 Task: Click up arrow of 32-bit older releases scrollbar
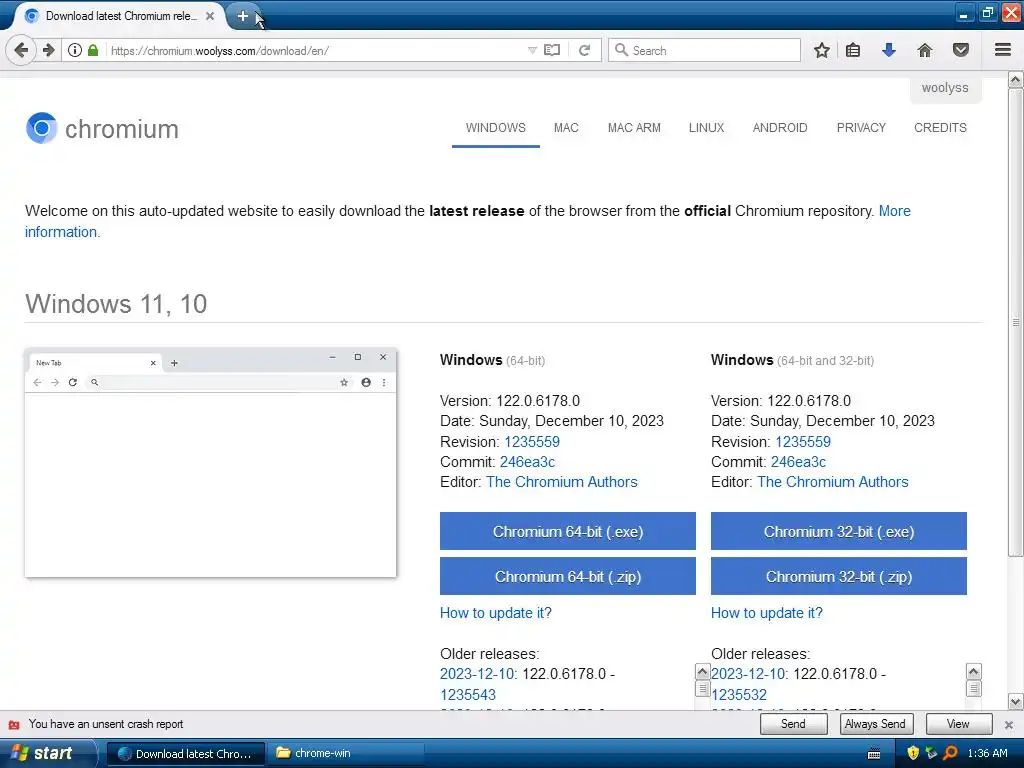pyautogui.click(x=974, y=671)
